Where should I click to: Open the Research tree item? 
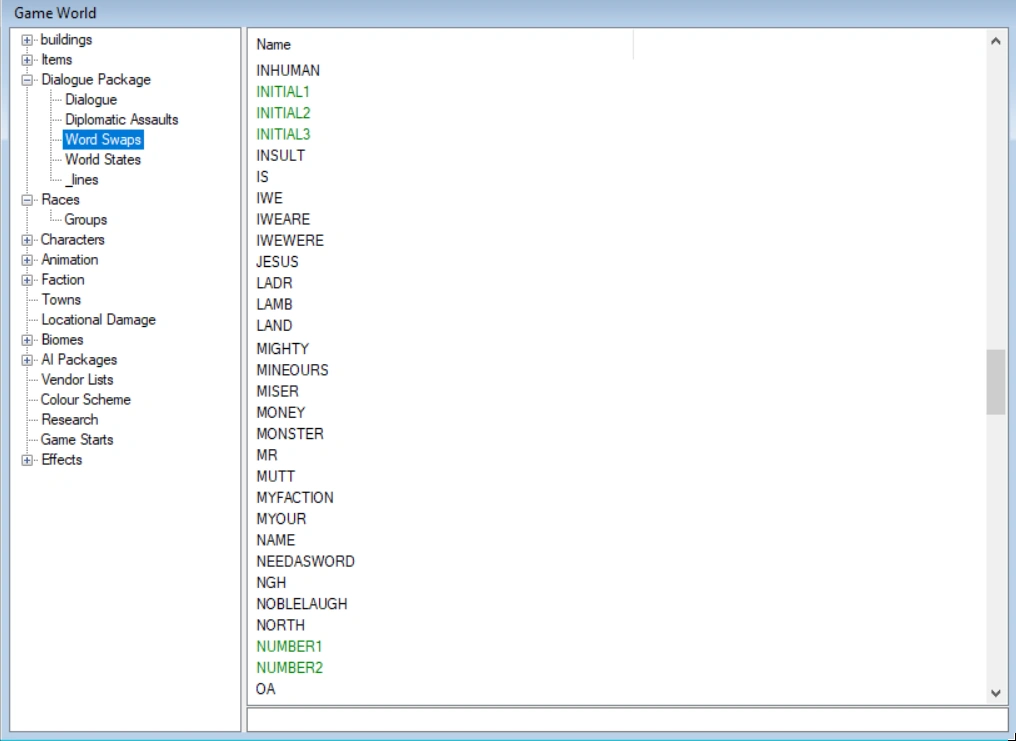click(69, 420)
